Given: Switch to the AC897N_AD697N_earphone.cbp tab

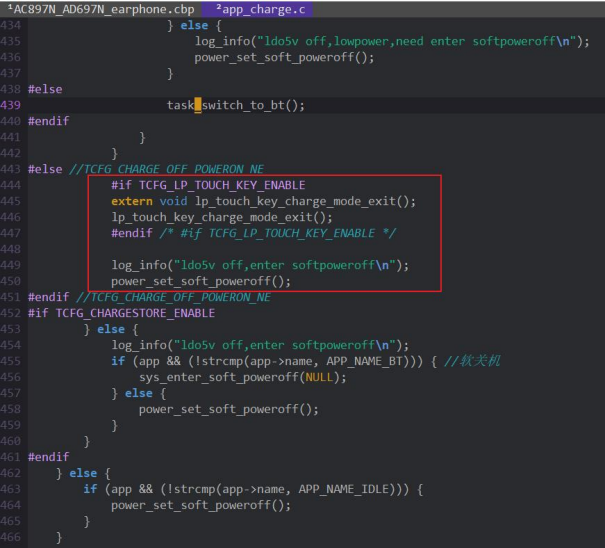Looking at the screenshot, I should point(101,9).
